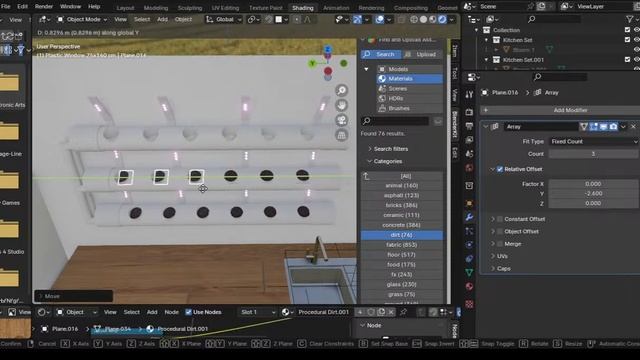Enable the Object Offset checkbox
Image resolution: width=640 pixels, height=360 pixels.
pos(500,231)
